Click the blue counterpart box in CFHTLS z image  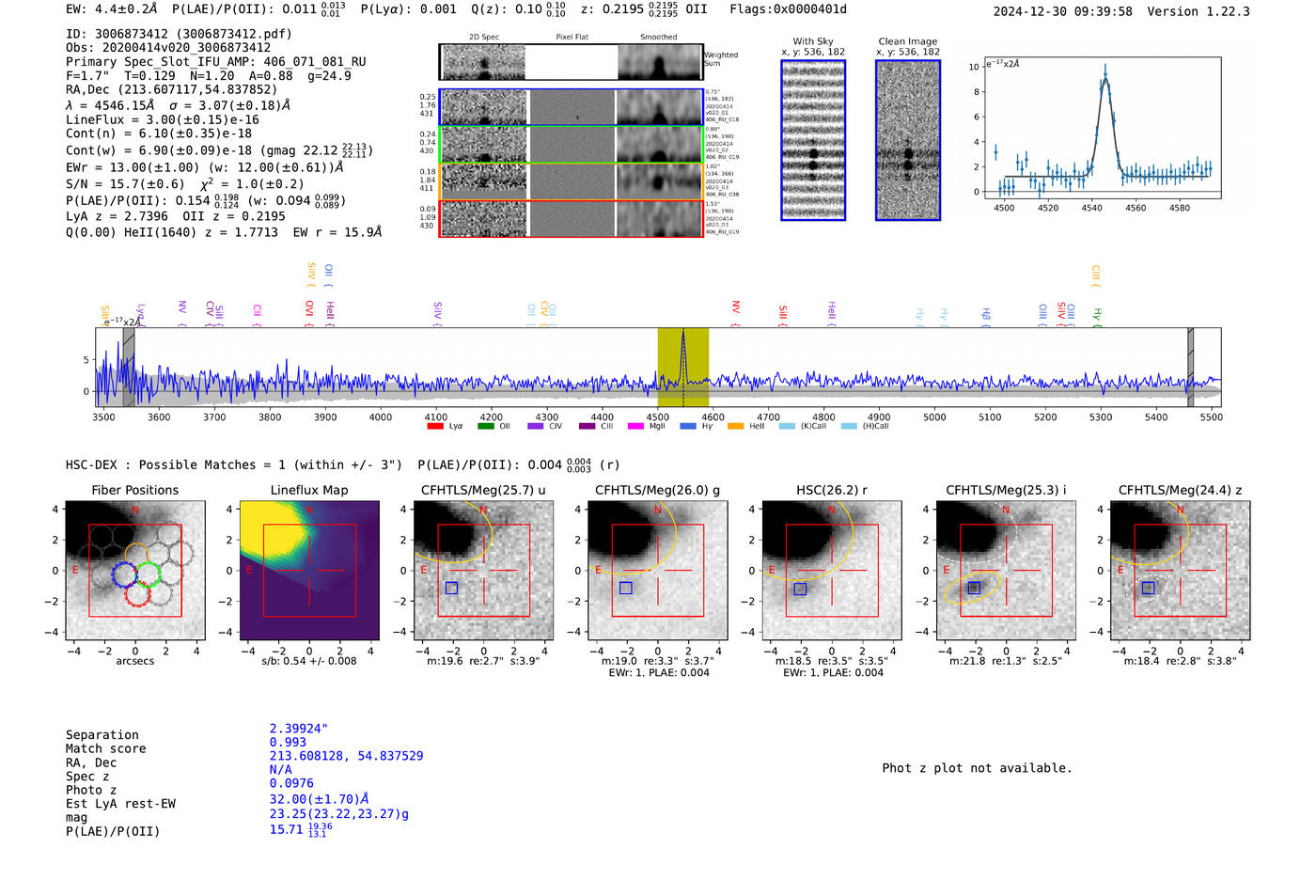pyautogui.click(x=1148, y=588)
